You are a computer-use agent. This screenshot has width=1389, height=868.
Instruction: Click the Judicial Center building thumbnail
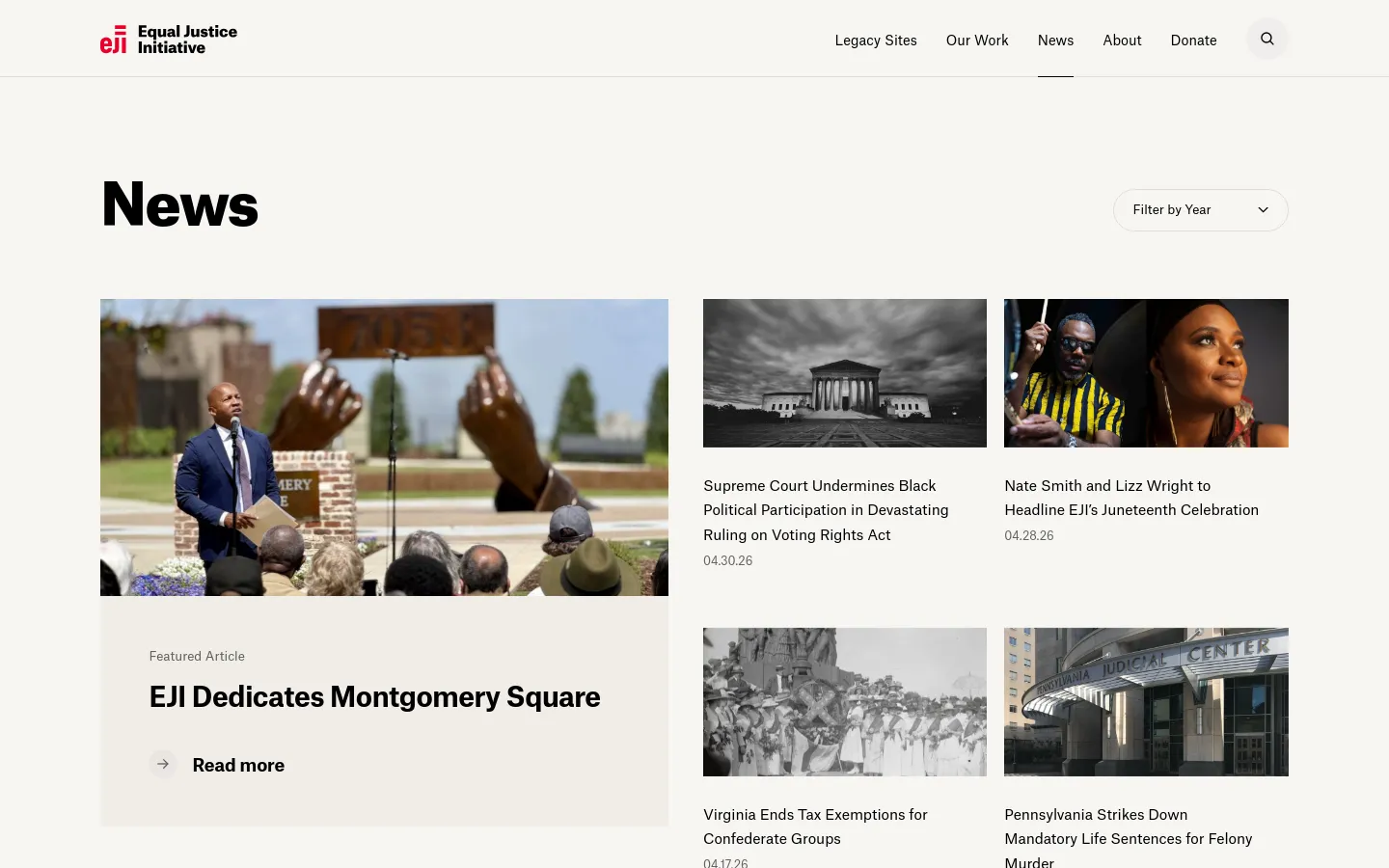1146,702
